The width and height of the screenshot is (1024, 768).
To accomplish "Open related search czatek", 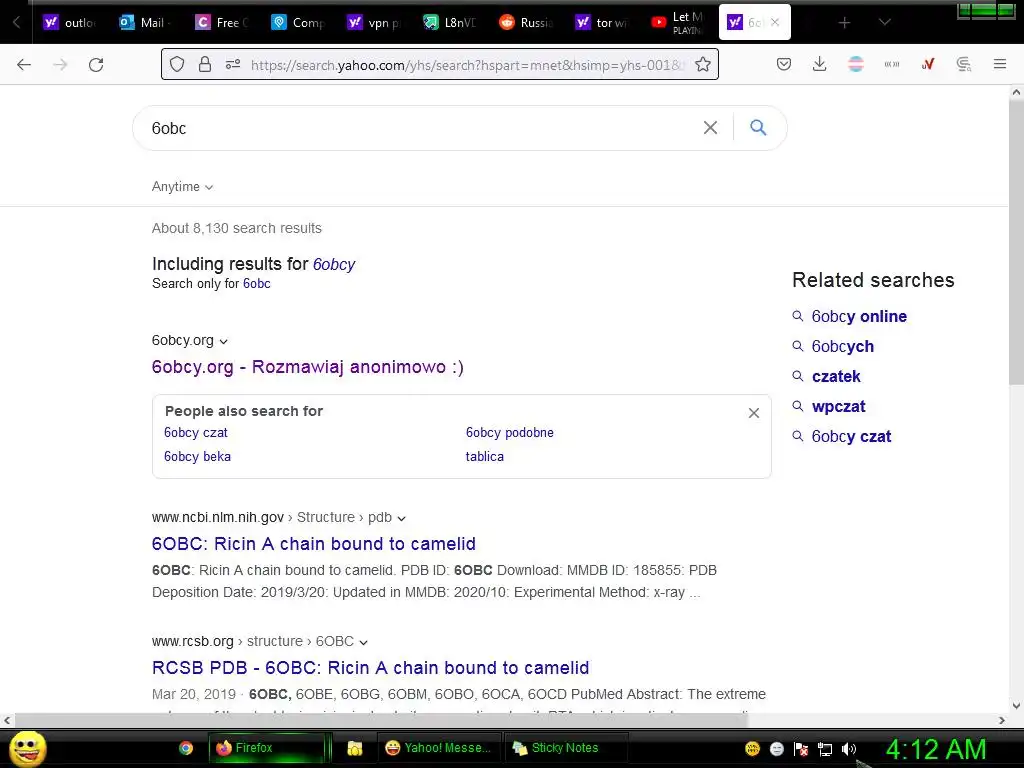I will [836, 376].
